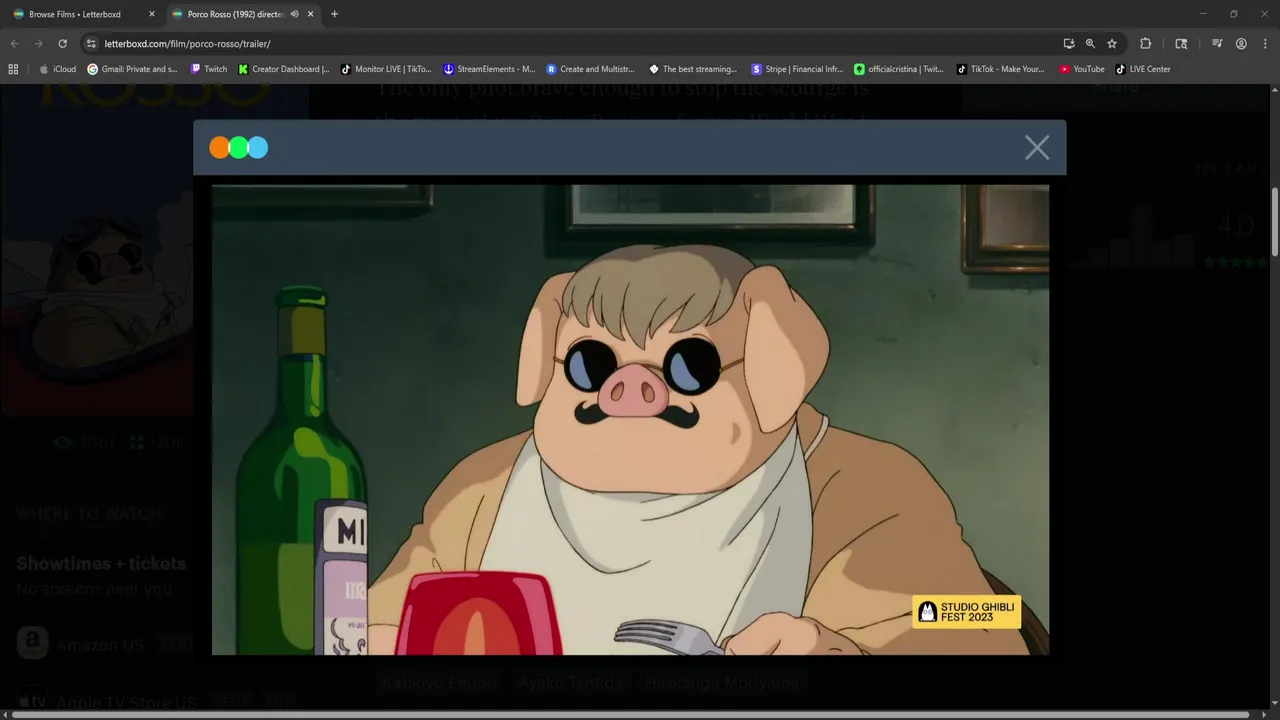
Task: Open the Apps grid in bookmarks bar
Action: tap(13, 69)
